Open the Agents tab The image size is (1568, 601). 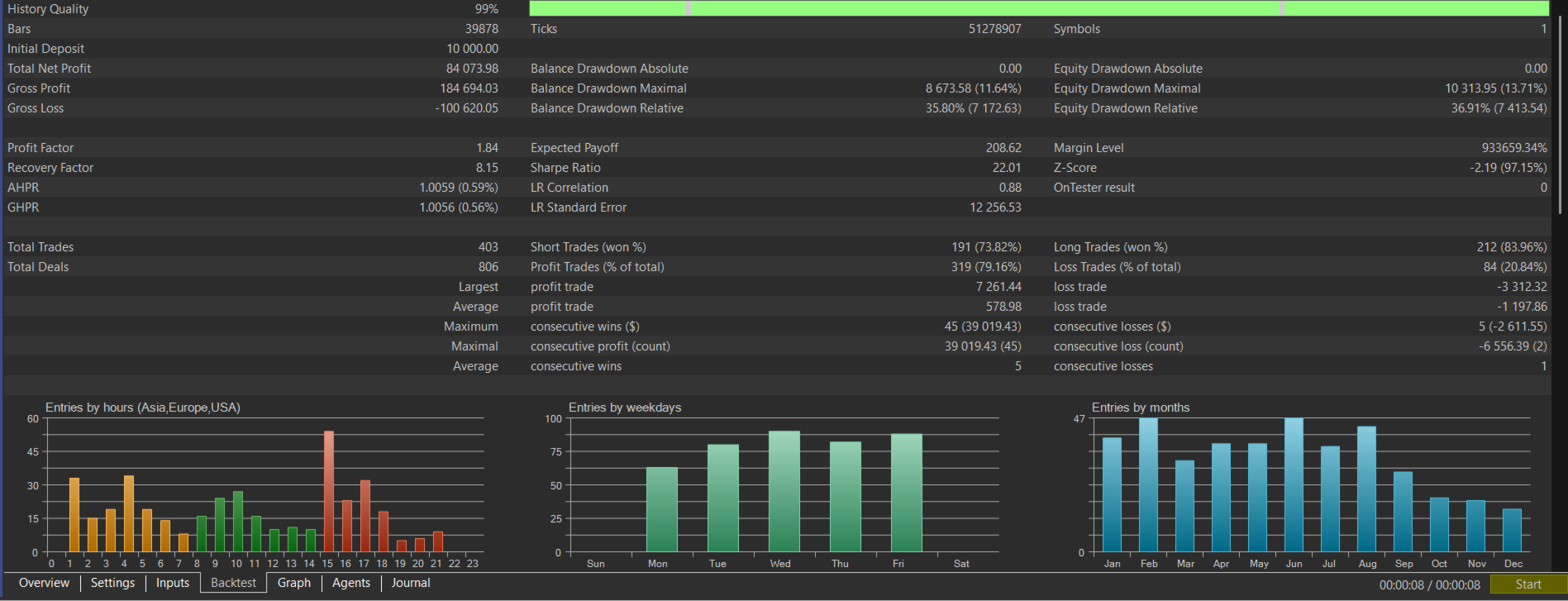(351, 583)
